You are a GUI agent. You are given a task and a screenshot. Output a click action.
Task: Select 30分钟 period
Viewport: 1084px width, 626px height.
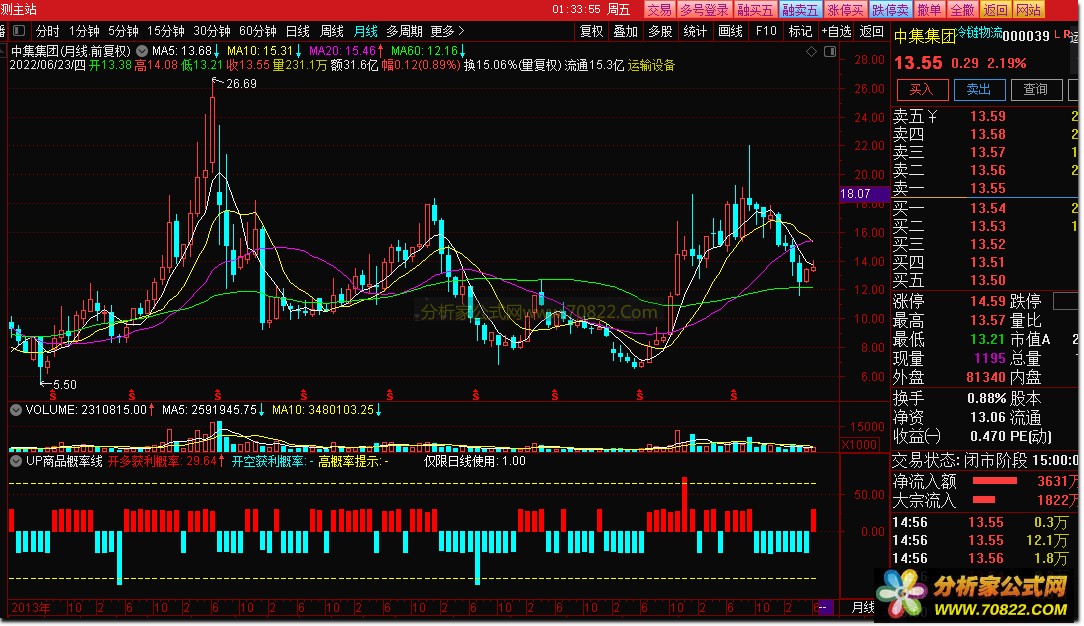[x=212, y=31]
